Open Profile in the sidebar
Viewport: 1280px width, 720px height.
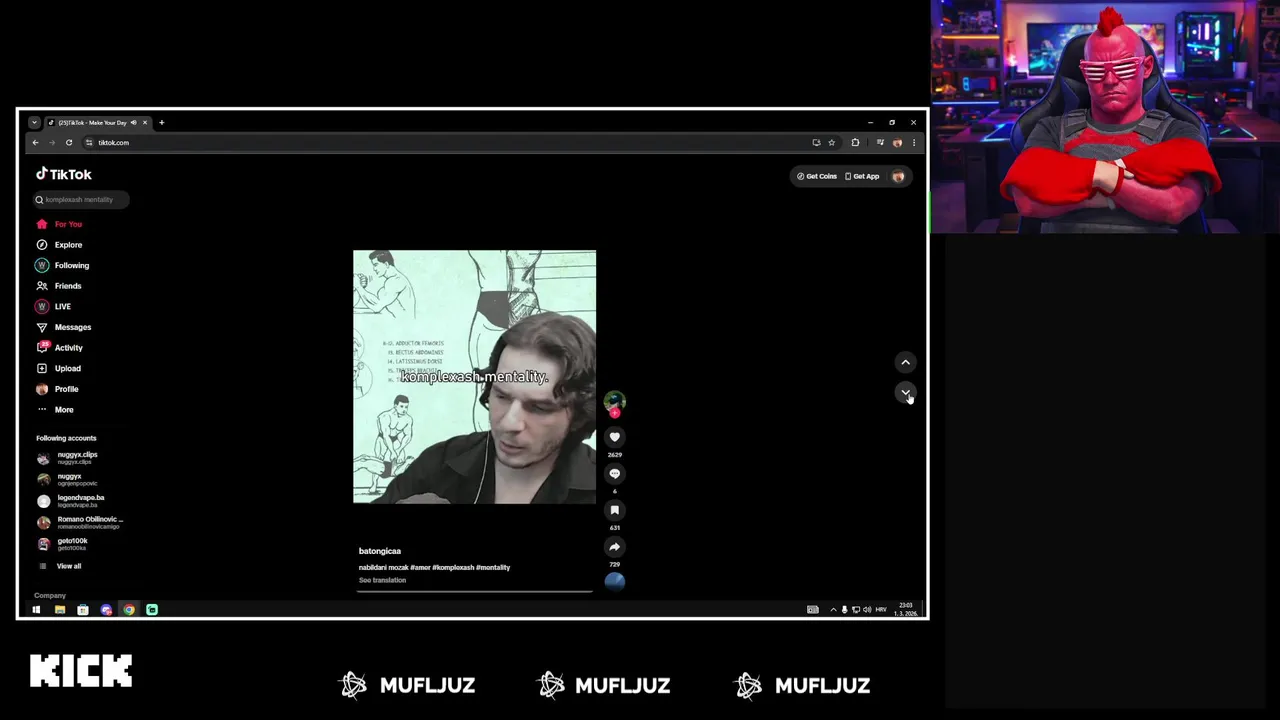pyautogui.click(x=58, y=389)
